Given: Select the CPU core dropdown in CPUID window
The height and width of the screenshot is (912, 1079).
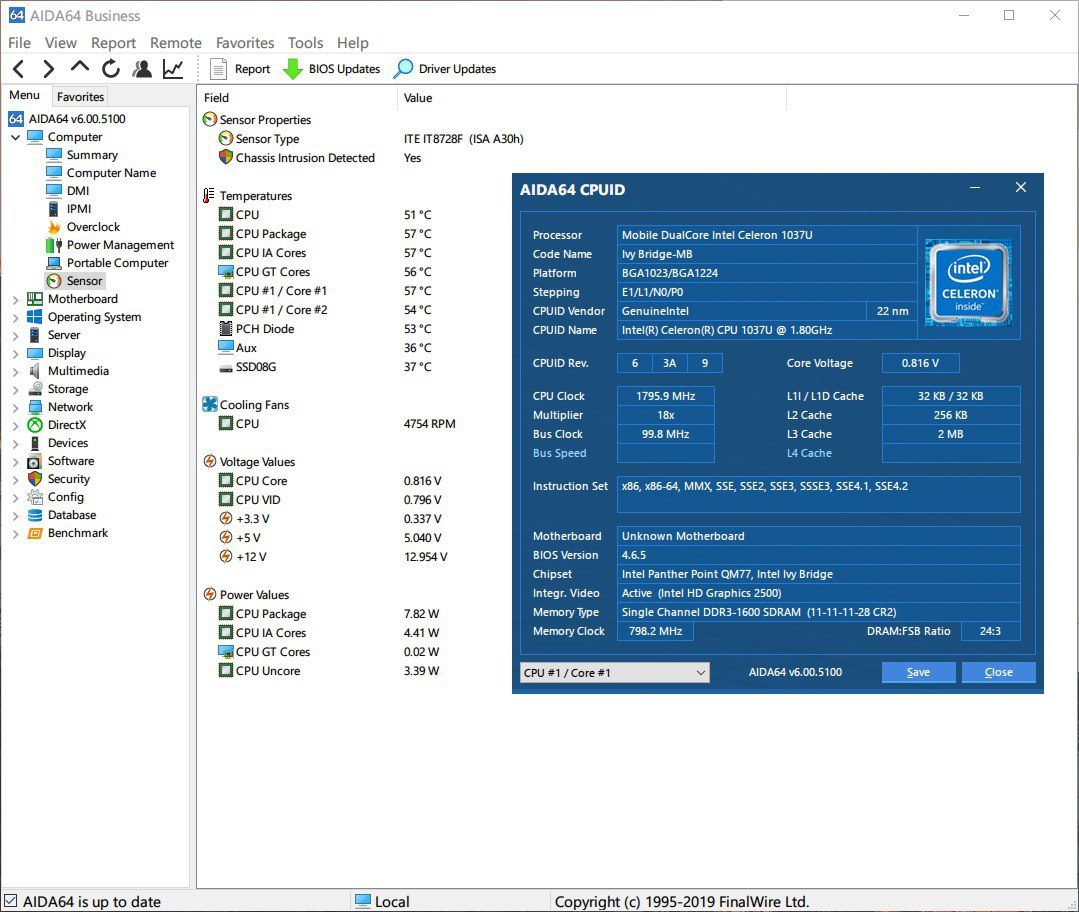Looking at the screenshot, I should pos(615,672).
